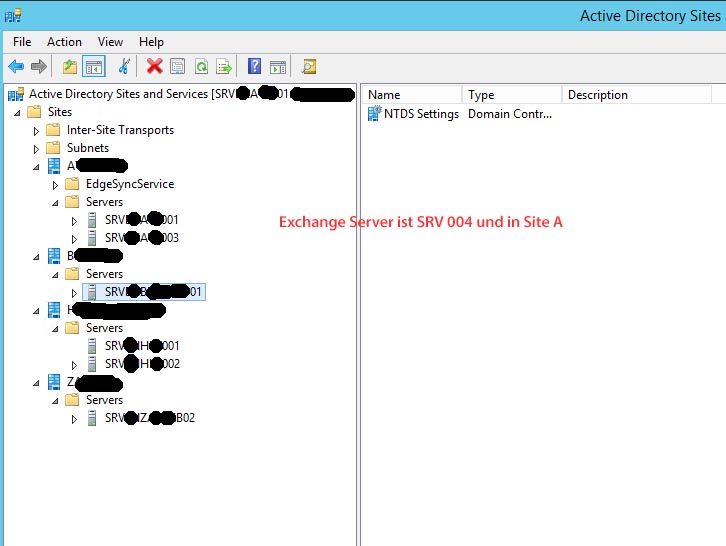Collapse site Z node
The image size is (726, 546).
(x=37, y=383)
